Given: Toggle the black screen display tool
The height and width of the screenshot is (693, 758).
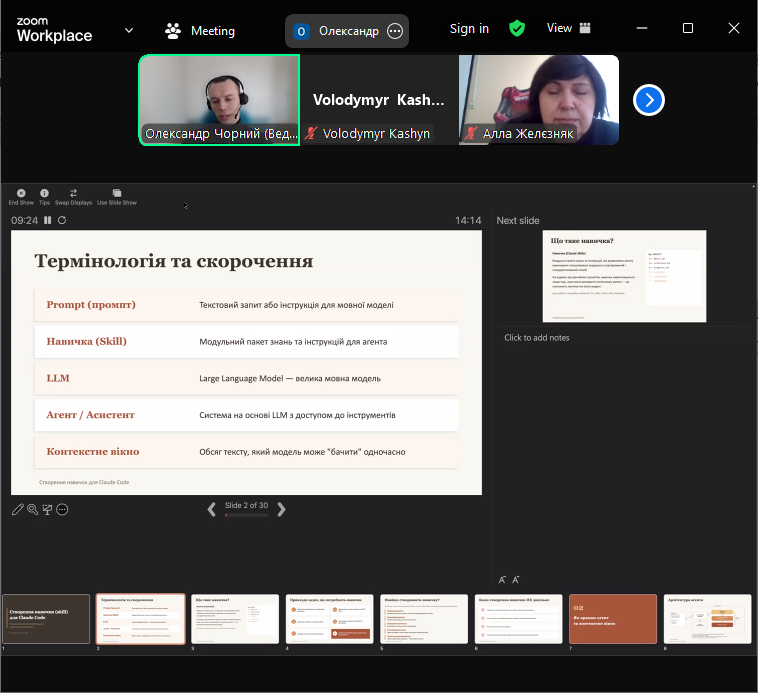Looking at the screenshot, I should point(47,509).
